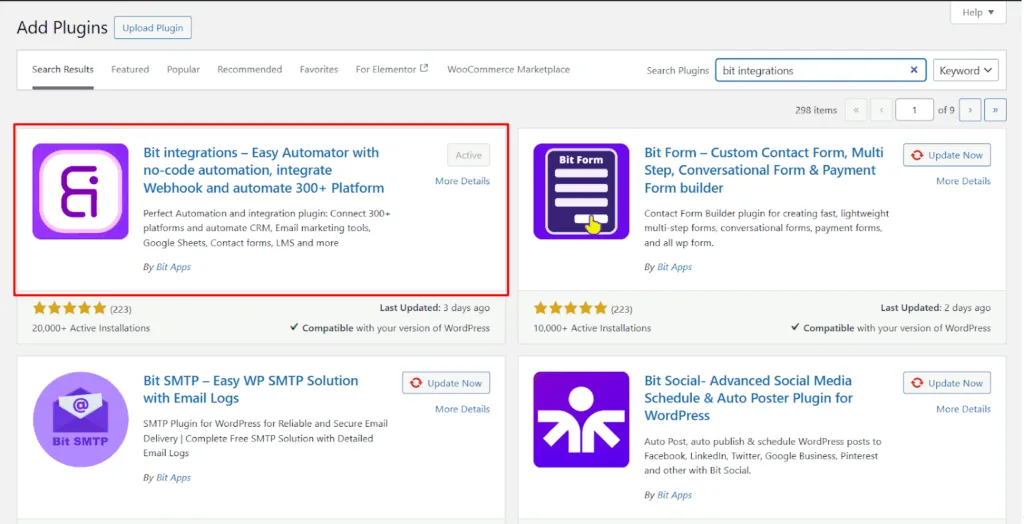
Task: Switch to the Search Results tab
Action: (63, 69)
